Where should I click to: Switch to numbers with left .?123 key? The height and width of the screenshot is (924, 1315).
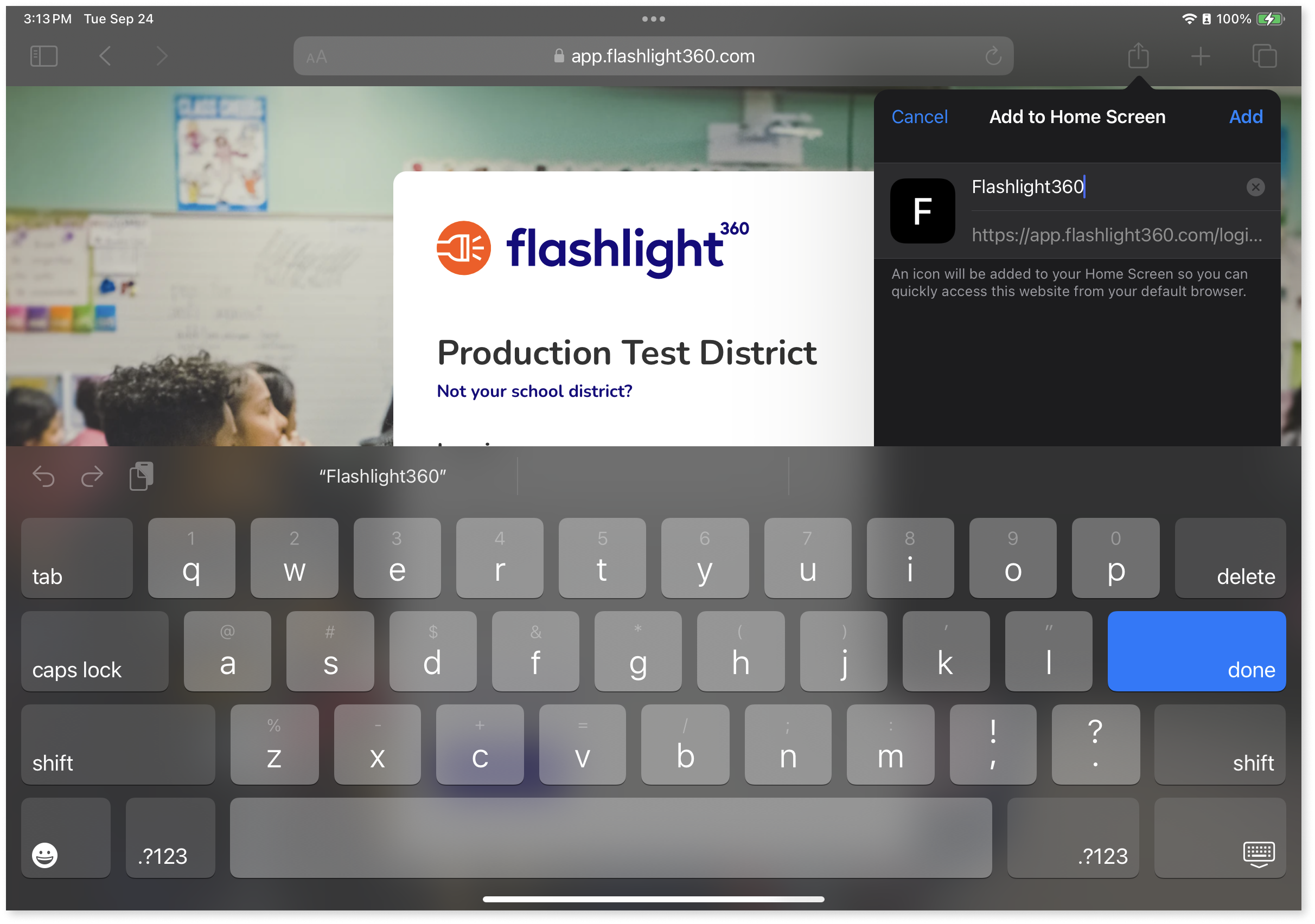pos(171,838)
